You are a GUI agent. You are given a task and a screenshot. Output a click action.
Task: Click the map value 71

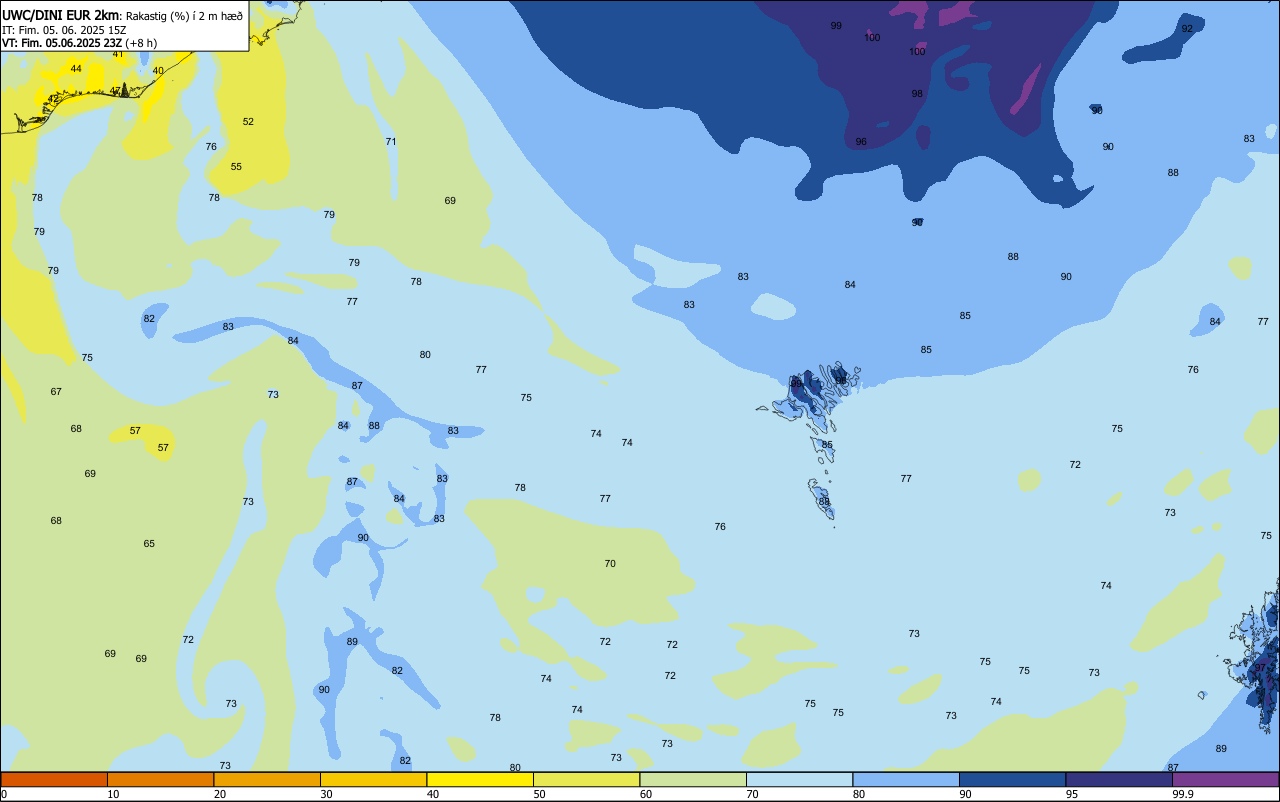391,142
